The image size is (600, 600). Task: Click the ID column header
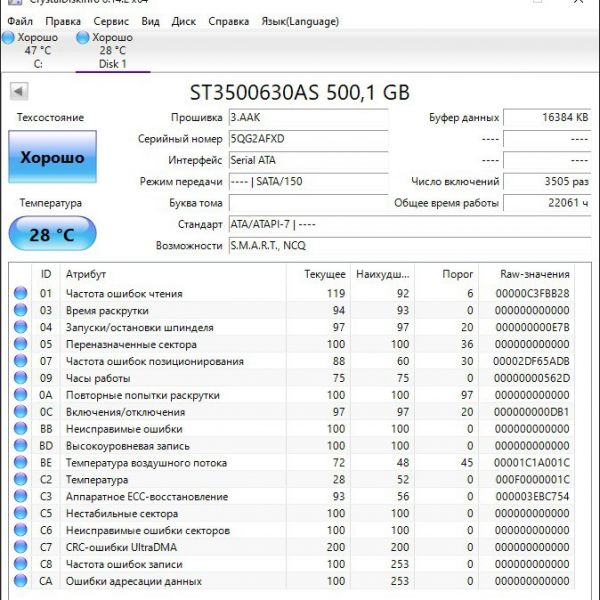46,274
